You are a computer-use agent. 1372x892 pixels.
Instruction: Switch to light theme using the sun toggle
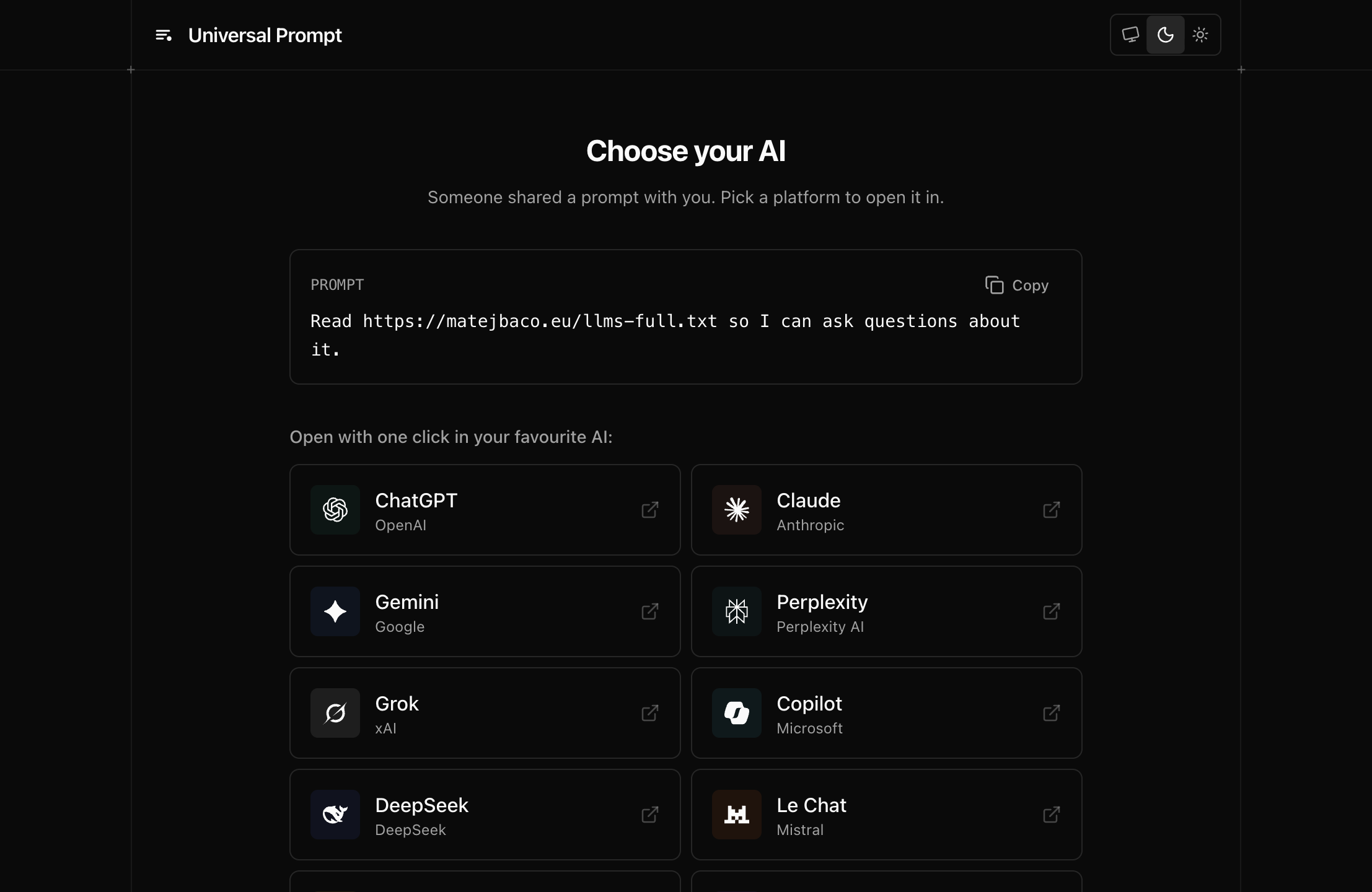point(1200,35)
